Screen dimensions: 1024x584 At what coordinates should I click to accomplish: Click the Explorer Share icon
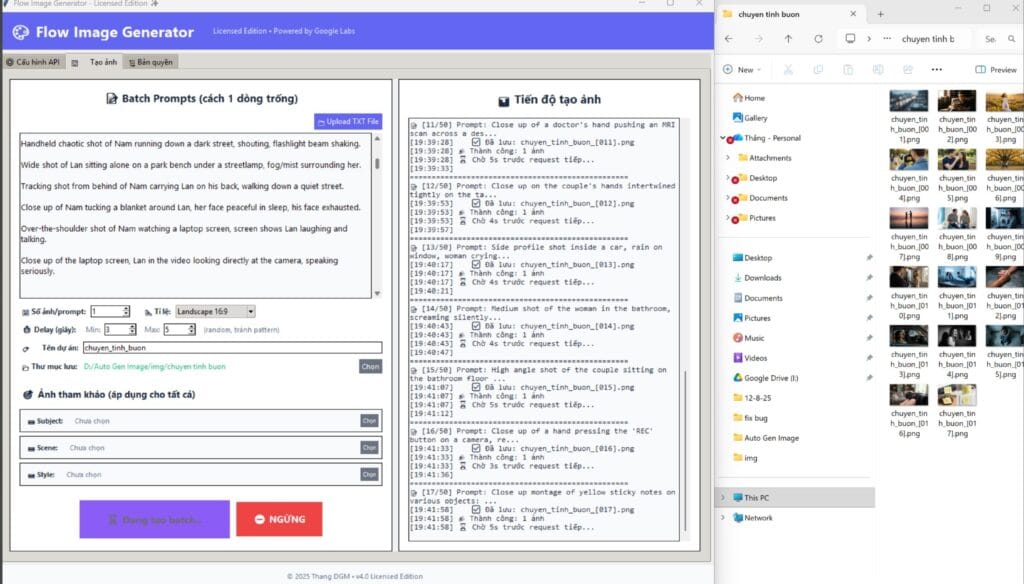(x=908, y=69)
